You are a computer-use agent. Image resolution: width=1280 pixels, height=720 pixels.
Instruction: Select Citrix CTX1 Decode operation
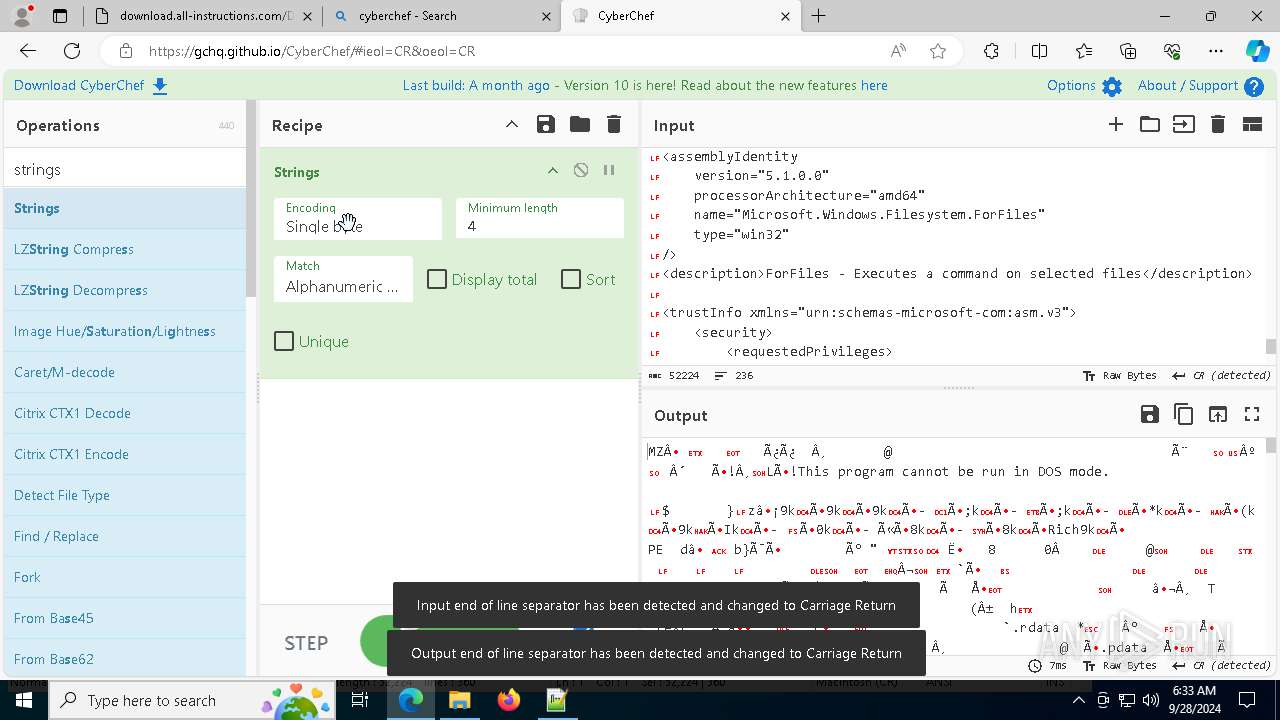[x=125, y=413]
